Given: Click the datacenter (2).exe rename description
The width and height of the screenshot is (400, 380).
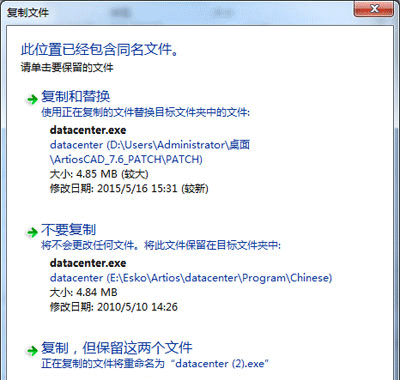Looking at the screenshot, I should 155,363.
